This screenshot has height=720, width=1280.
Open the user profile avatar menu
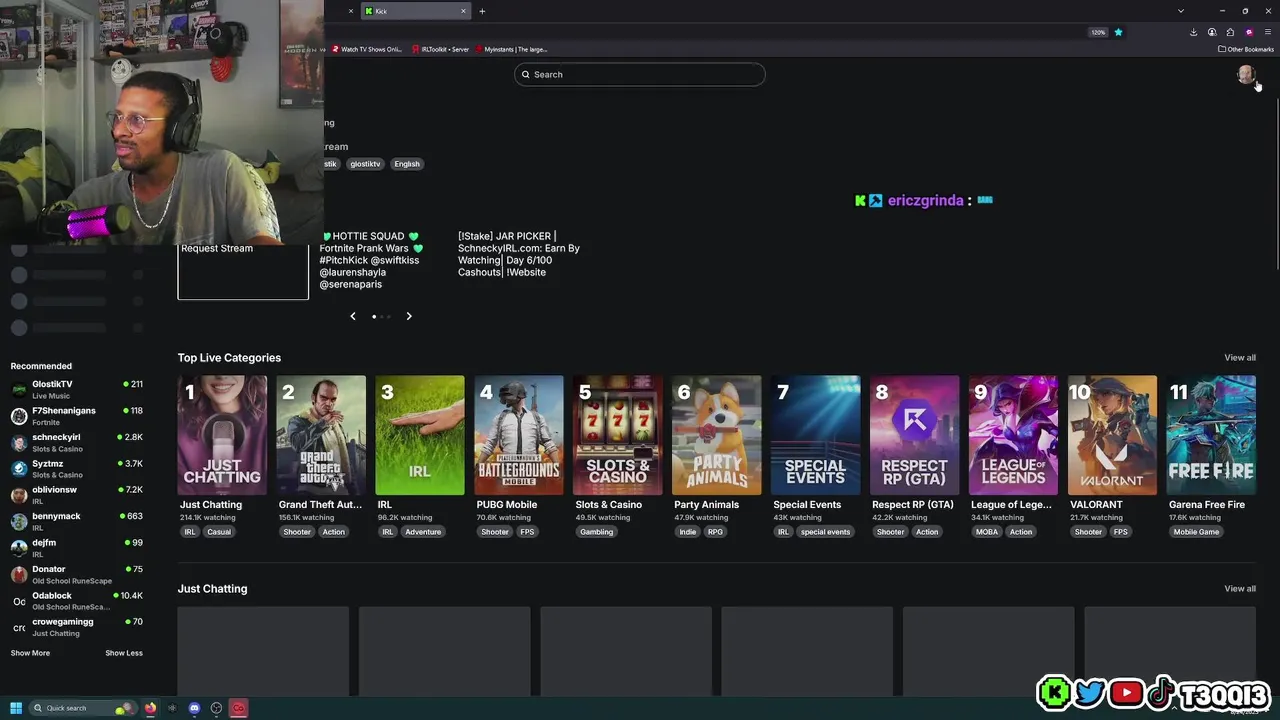point(1245,74)
